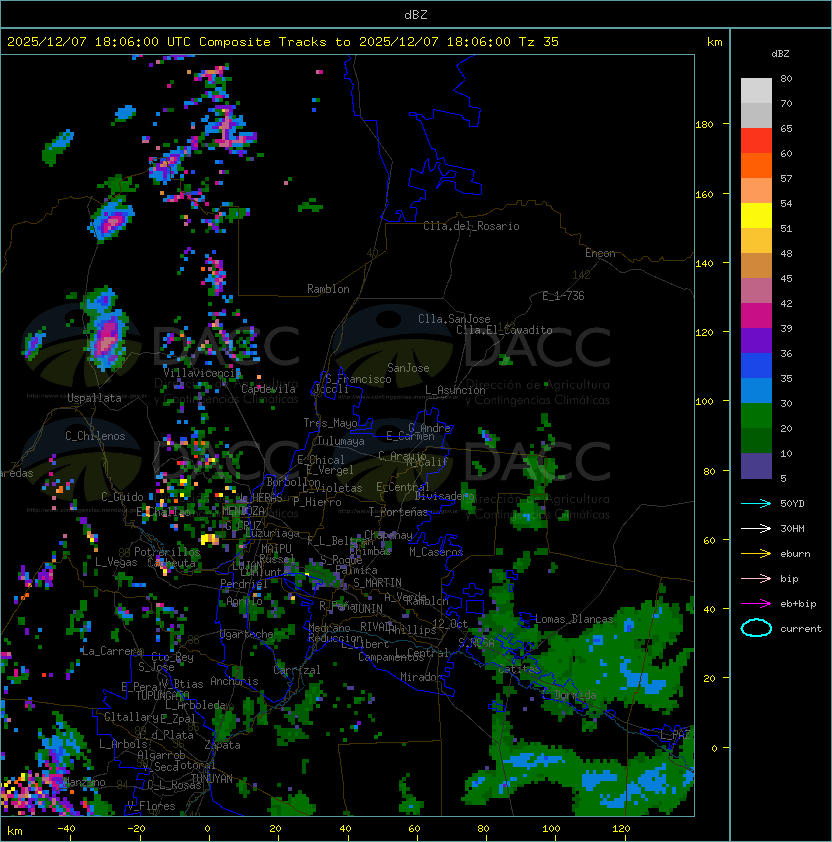Click the 'MENDOZA' city label

point(243,511)
